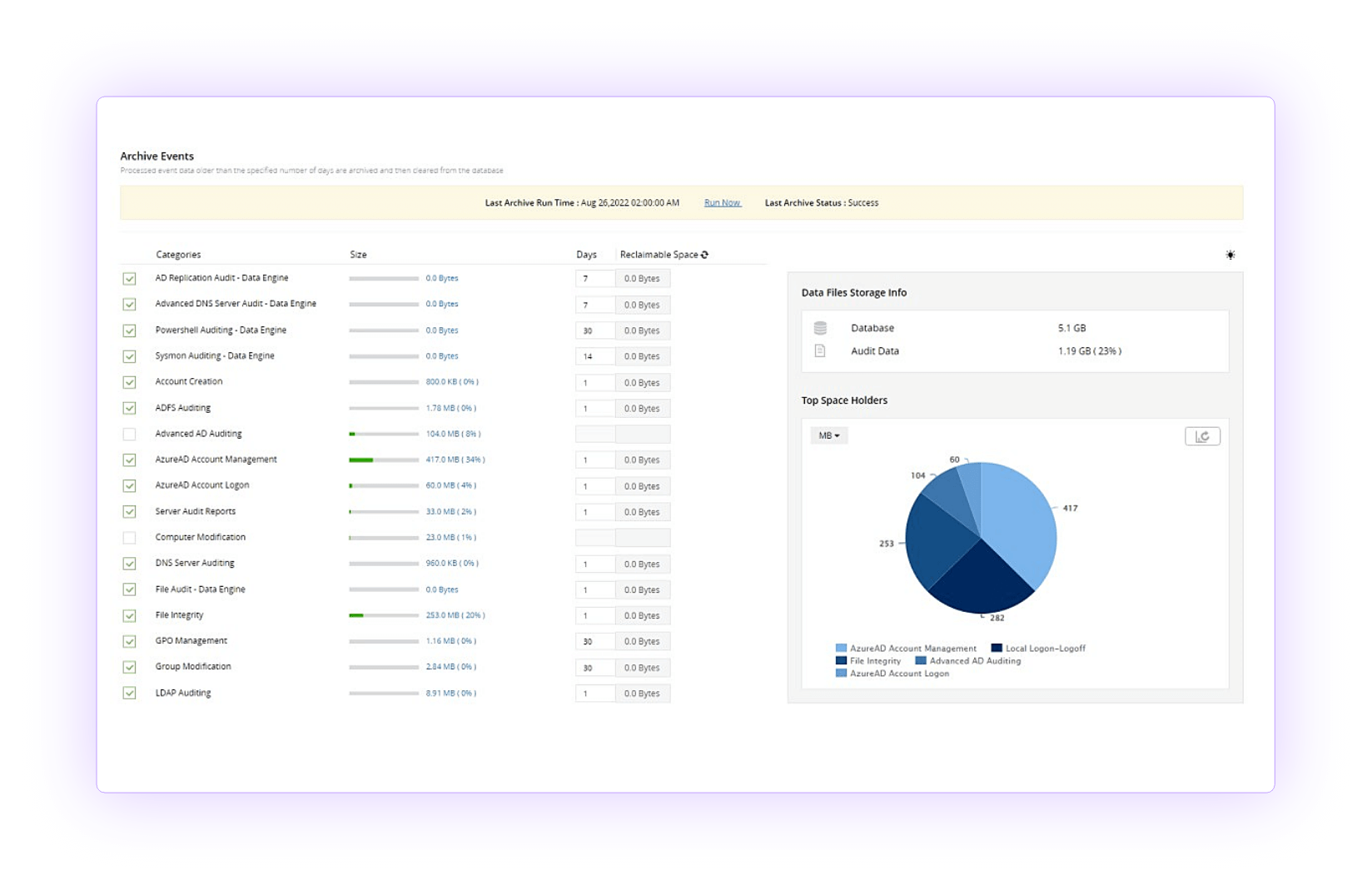Click the Reclaimable Space value for File Integrity
1372x890 pixels.
coord(642,616)
